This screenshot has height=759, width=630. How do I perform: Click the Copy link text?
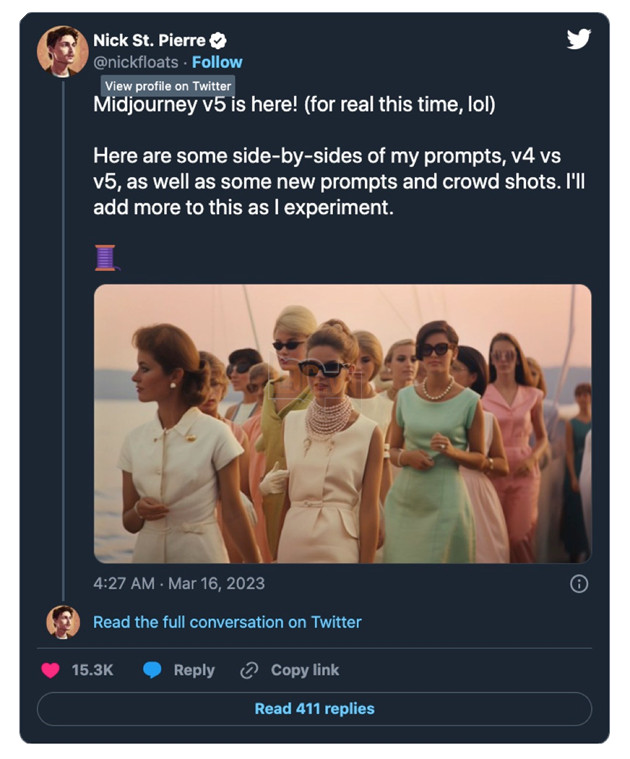tap(305, 670)
